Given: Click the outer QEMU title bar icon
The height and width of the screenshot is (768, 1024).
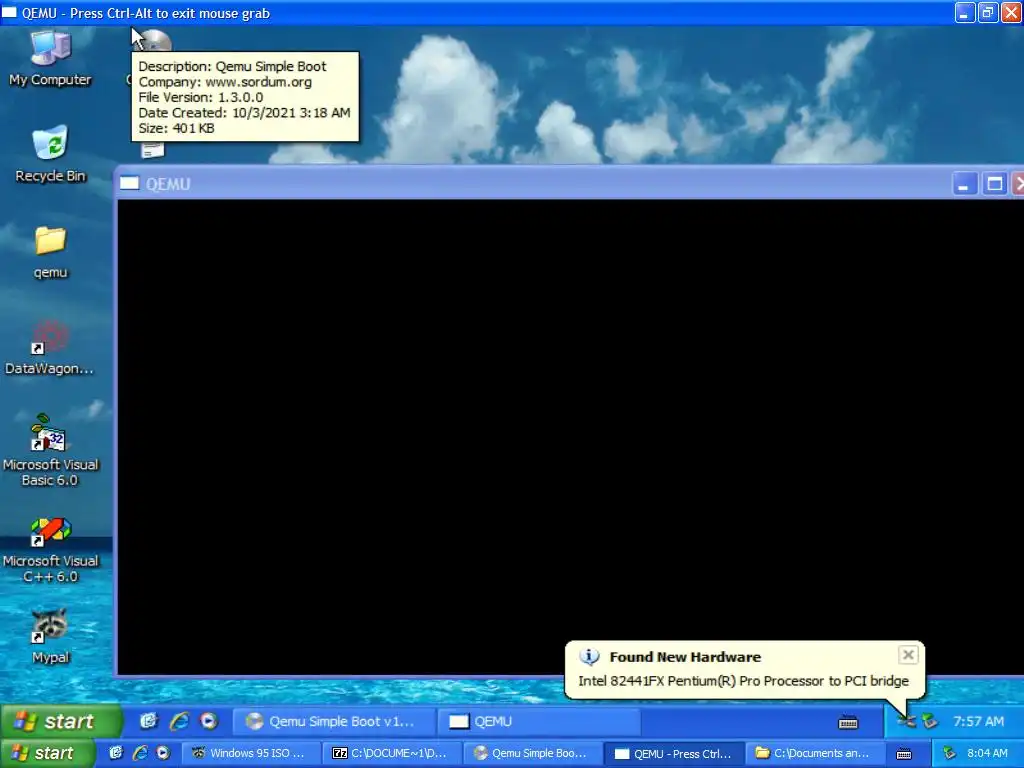Looking at the screenshot, I should point(9,12).
